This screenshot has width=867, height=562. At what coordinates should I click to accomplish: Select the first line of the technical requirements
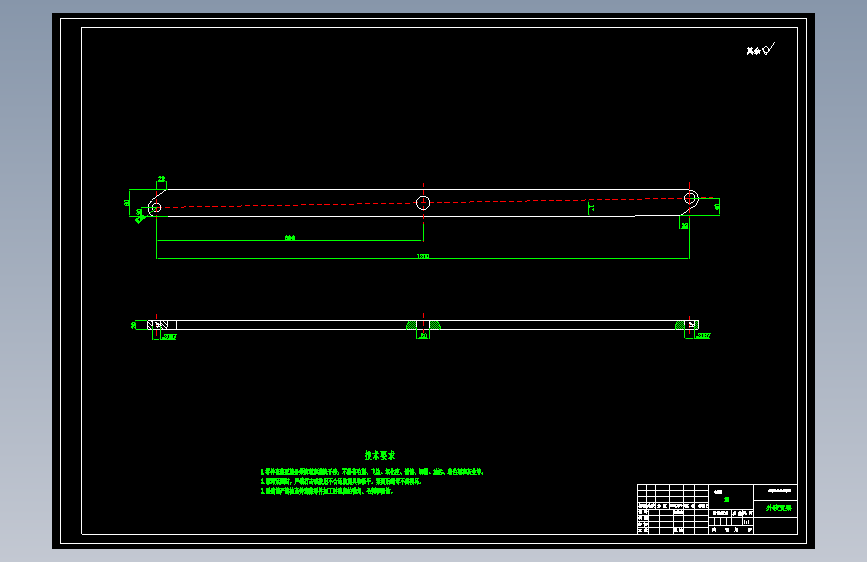click(372, 472)
